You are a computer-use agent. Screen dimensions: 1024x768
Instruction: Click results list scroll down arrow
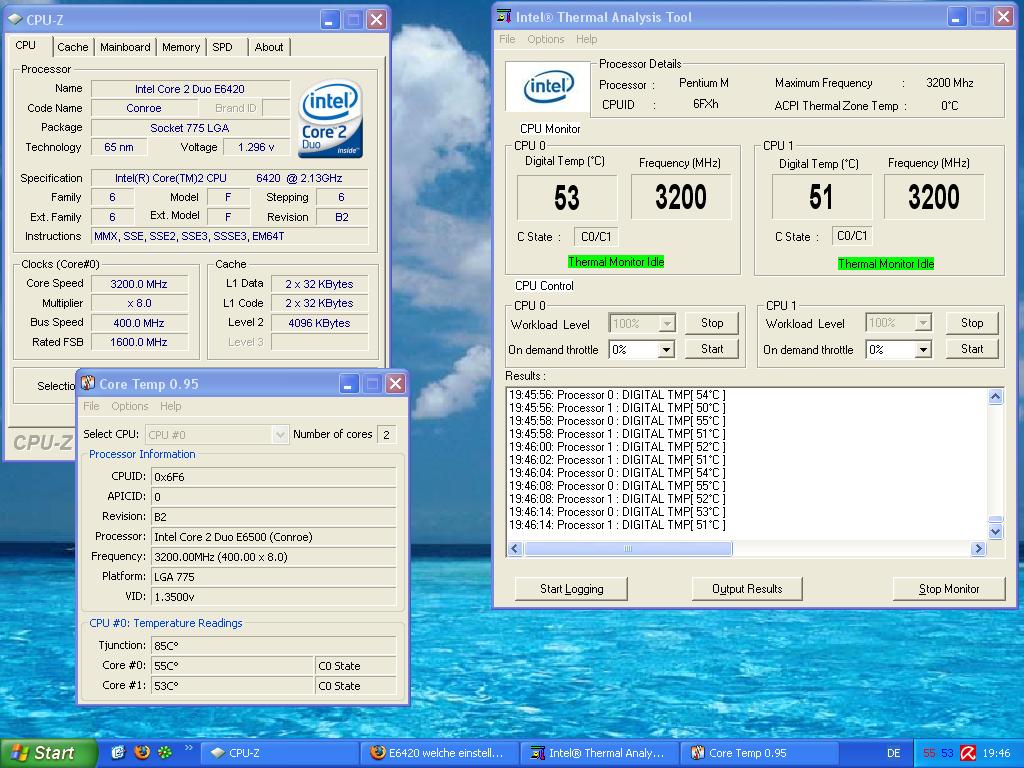[x=995, y=532]
